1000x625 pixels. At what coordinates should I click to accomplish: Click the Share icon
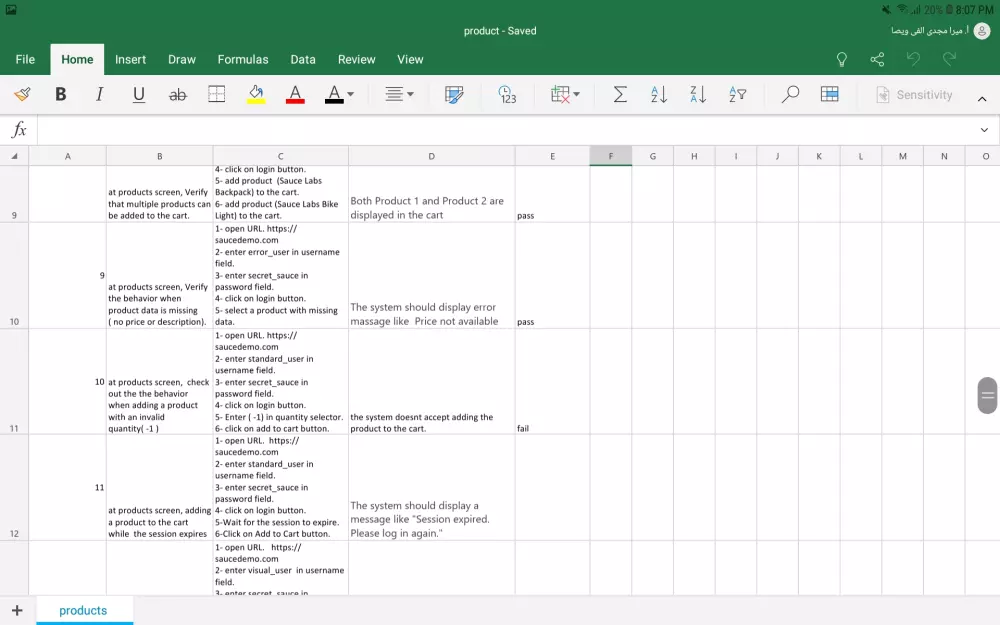pos(877,60)
